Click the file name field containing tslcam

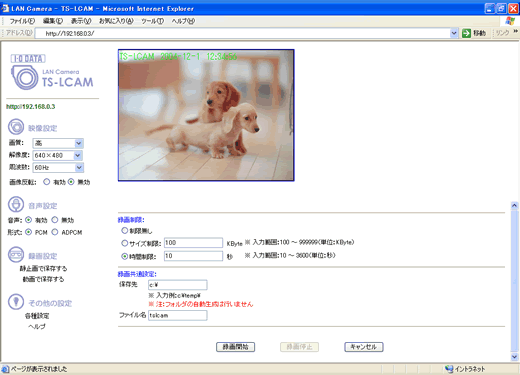(x=178, y=315)
